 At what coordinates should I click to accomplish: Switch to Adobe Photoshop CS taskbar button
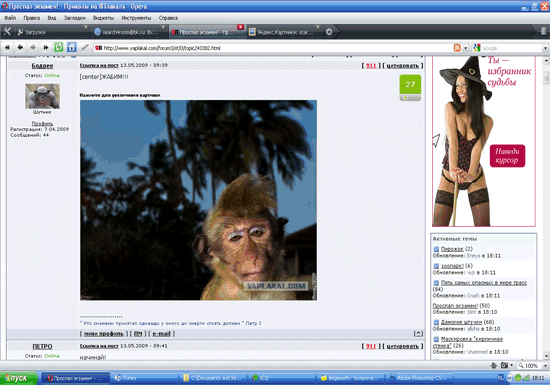click(420, 378)
